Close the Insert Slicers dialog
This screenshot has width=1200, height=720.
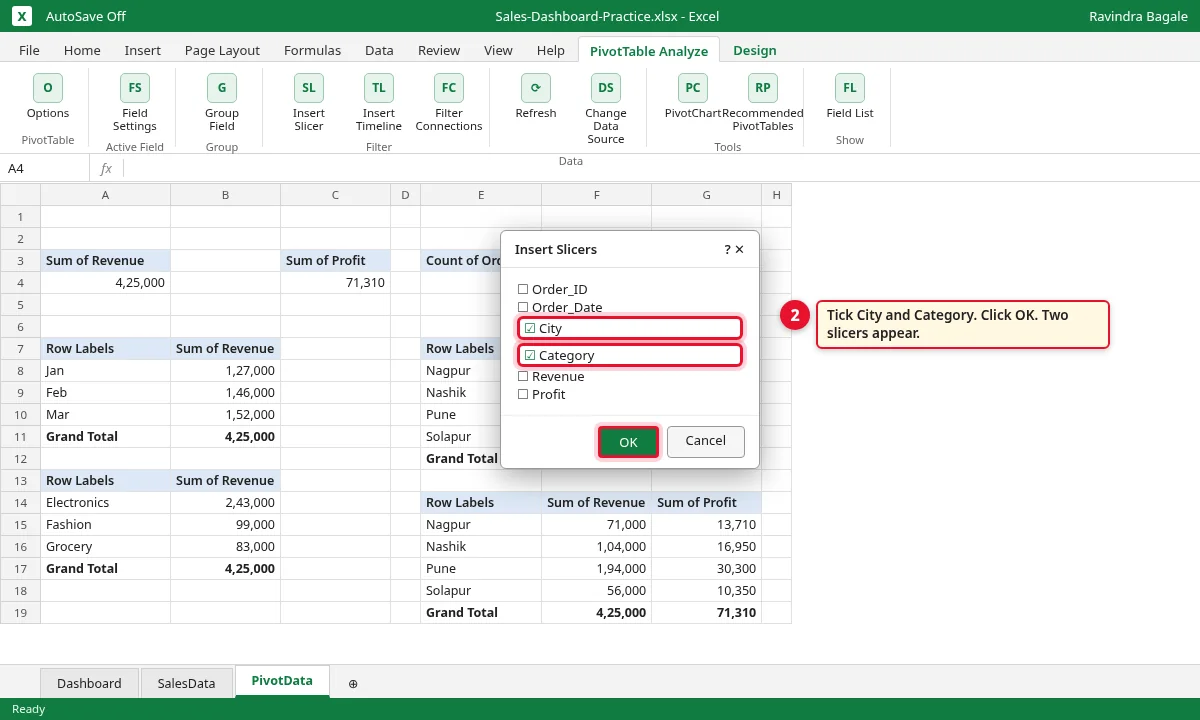pos(740,249)
